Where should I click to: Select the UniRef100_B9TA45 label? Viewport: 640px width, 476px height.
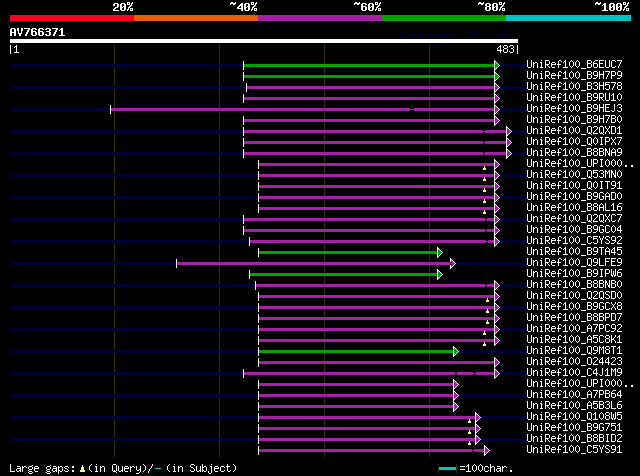point(574,252)
